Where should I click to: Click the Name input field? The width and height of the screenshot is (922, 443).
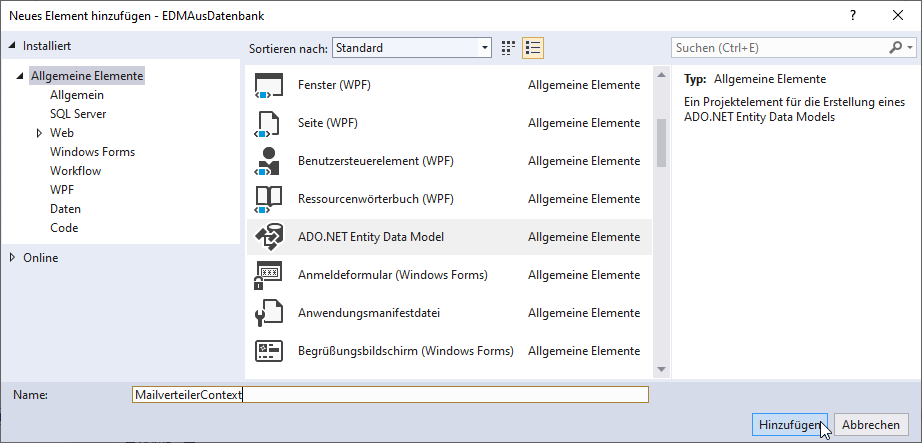pos(390,394)
